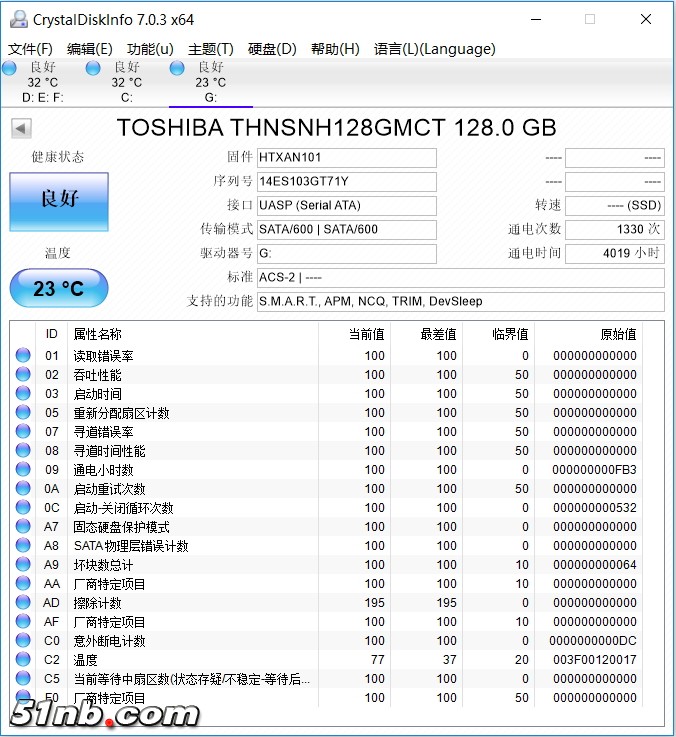Click status orb for G: disk
676x737 pixels.
[x=177, y=68]
